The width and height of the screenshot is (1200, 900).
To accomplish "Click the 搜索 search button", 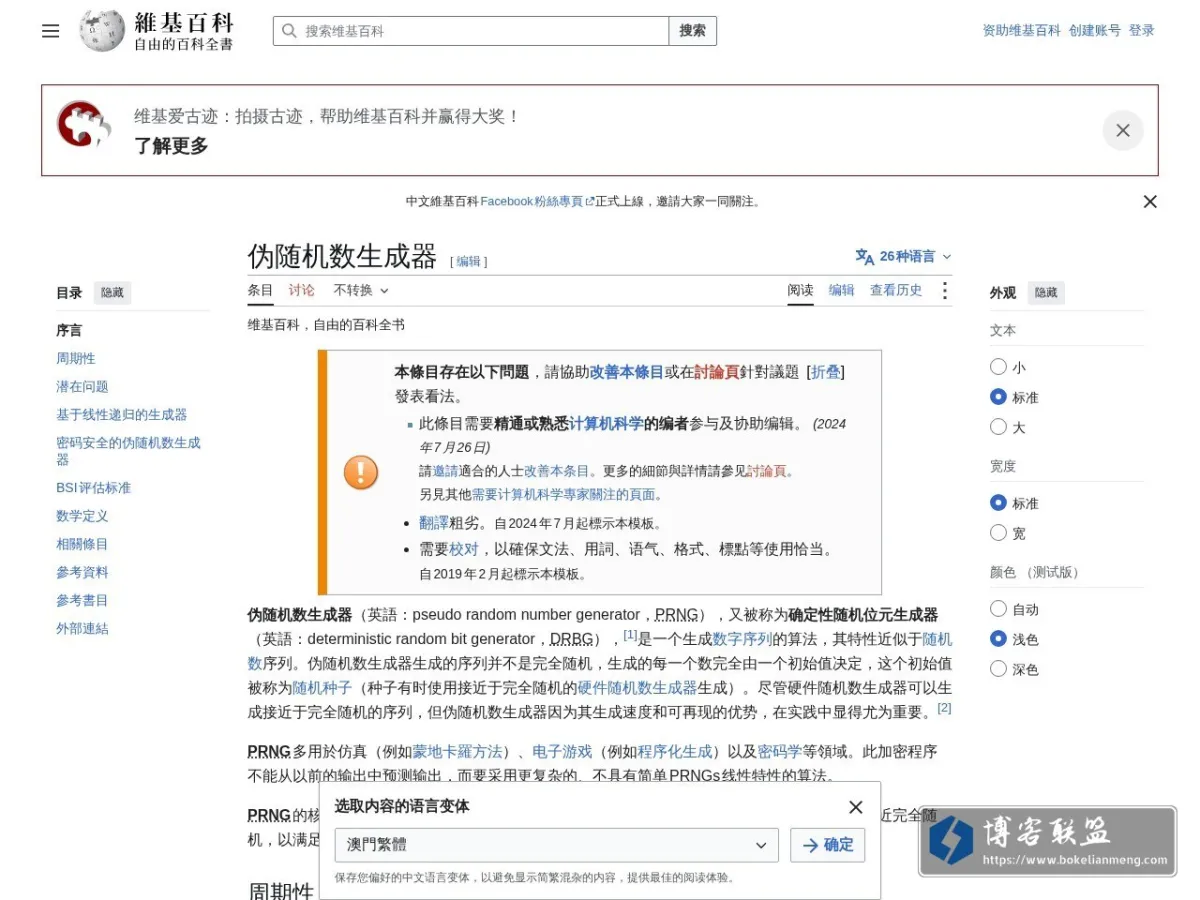I will click(692, 31).
